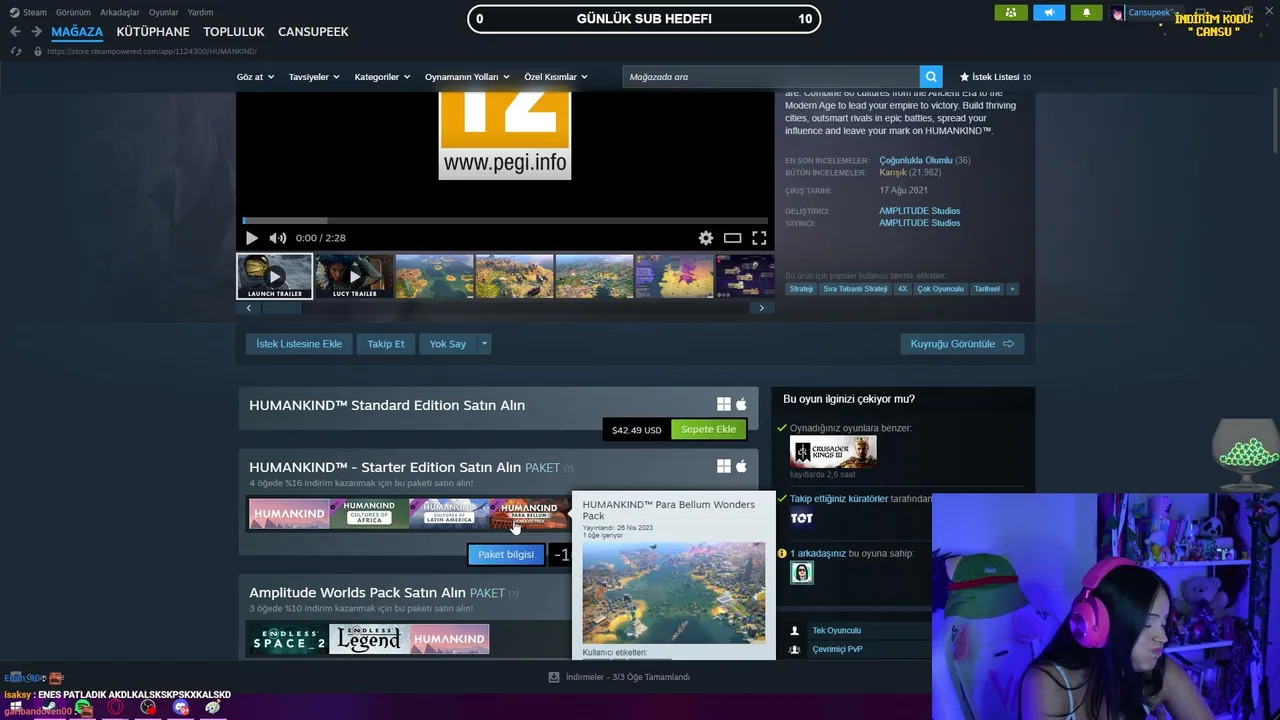Expand the Kategoriler dropdown menu
This screenshot has height=720, width=1280.
tap(382, 77)
